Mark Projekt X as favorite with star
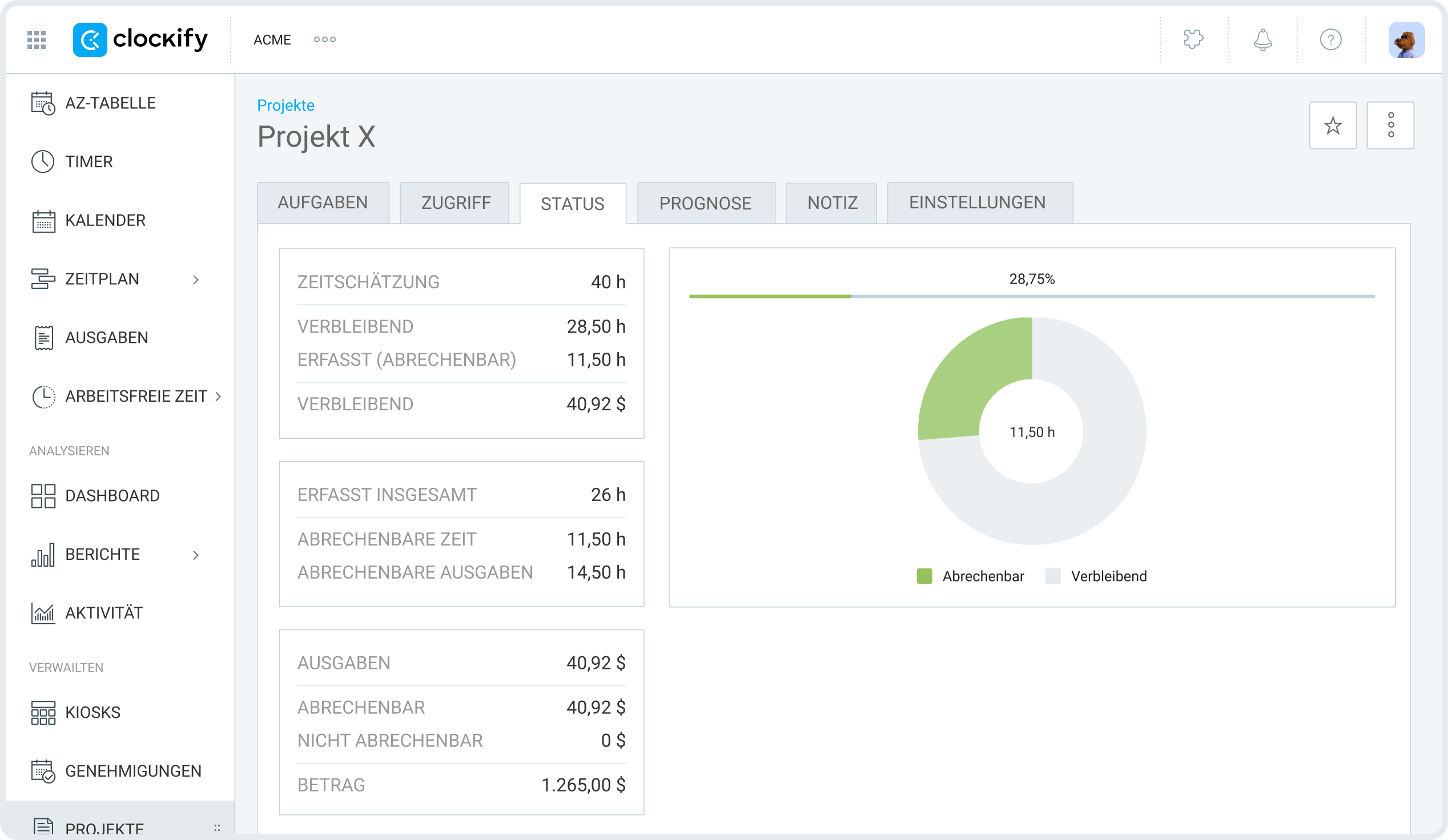Image resolution: width=1448 pixels, height=840 pixels. pos(1333,125)
